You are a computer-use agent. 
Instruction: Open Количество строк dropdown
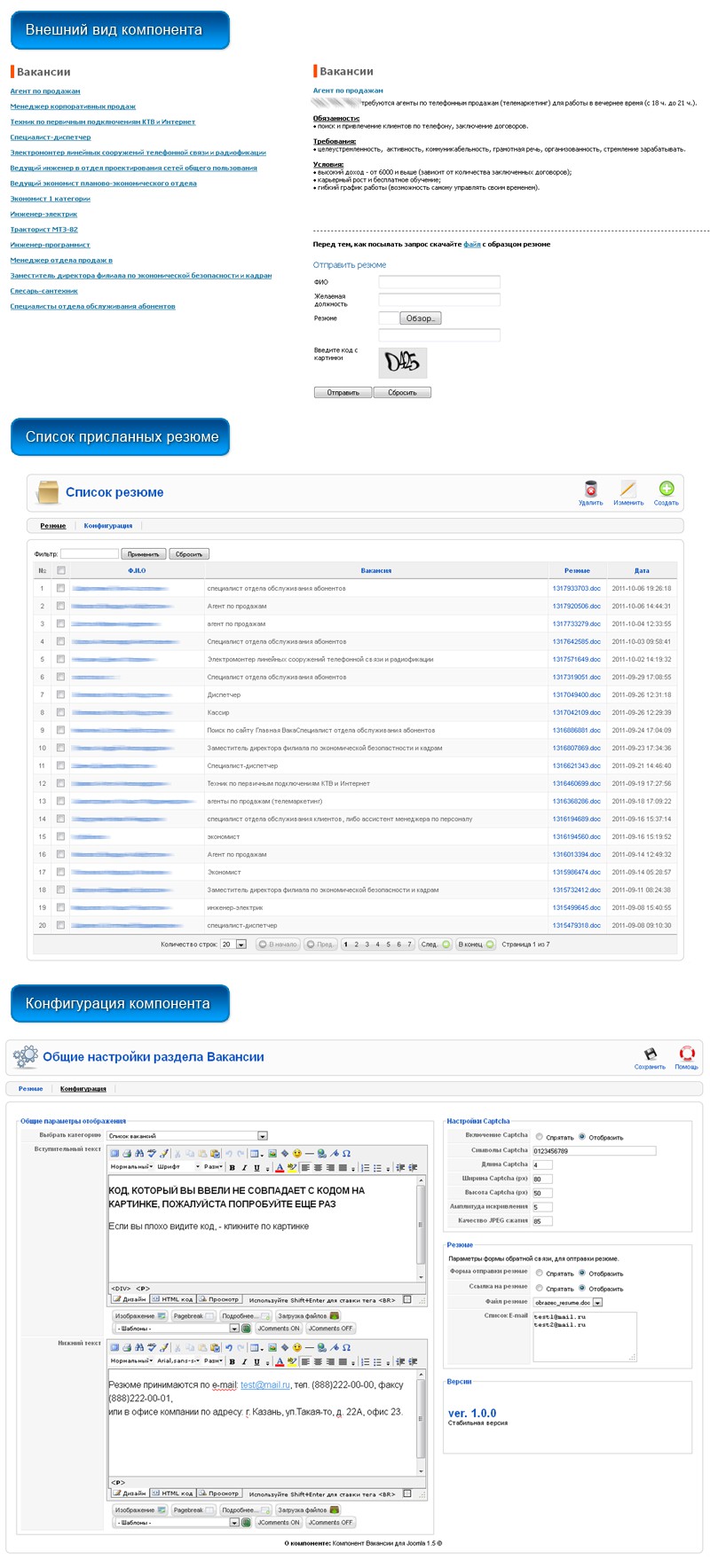(x=233, y=945)
